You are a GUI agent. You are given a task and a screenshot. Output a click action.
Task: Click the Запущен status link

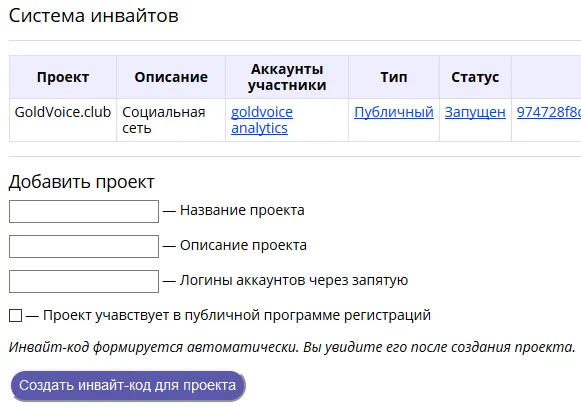[x=475, y=112]
